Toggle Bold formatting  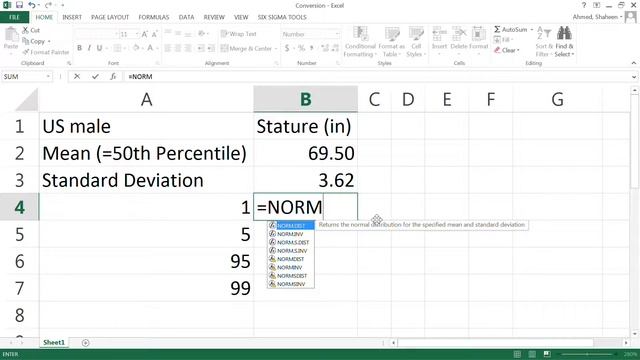[79, 48]
